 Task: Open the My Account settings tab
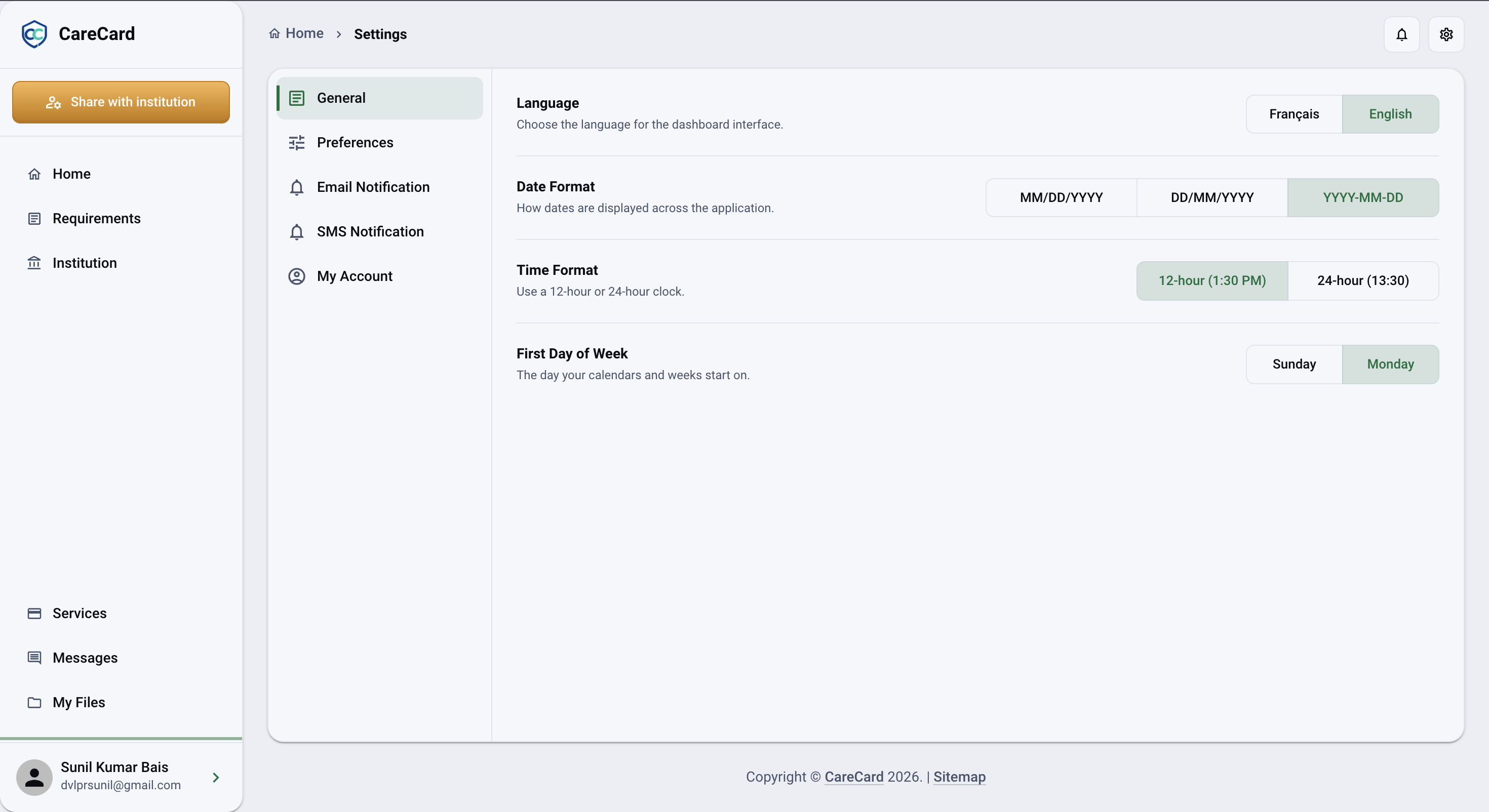tap(379, 276)
